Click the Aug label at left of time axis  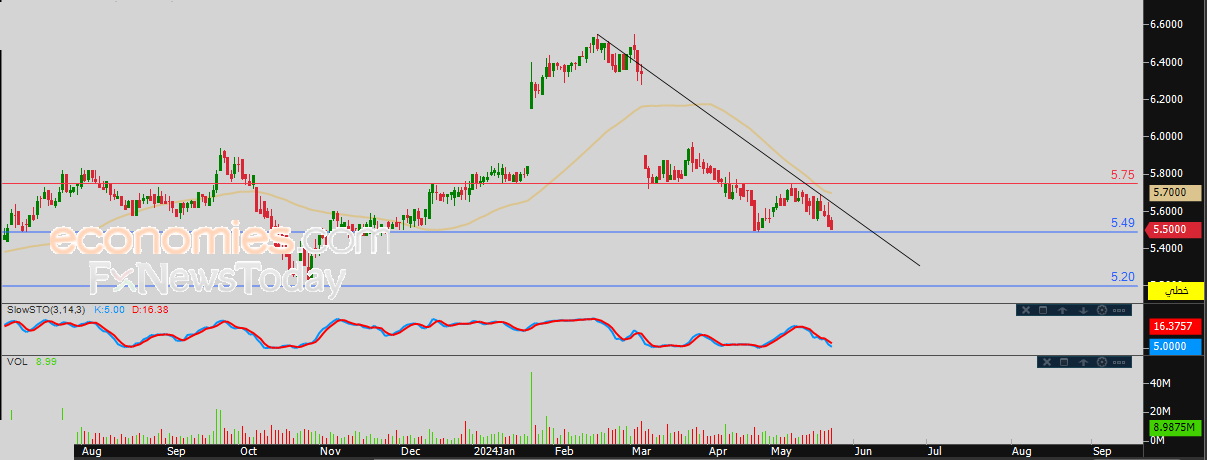pyautogui.click(x=90, y=452)
